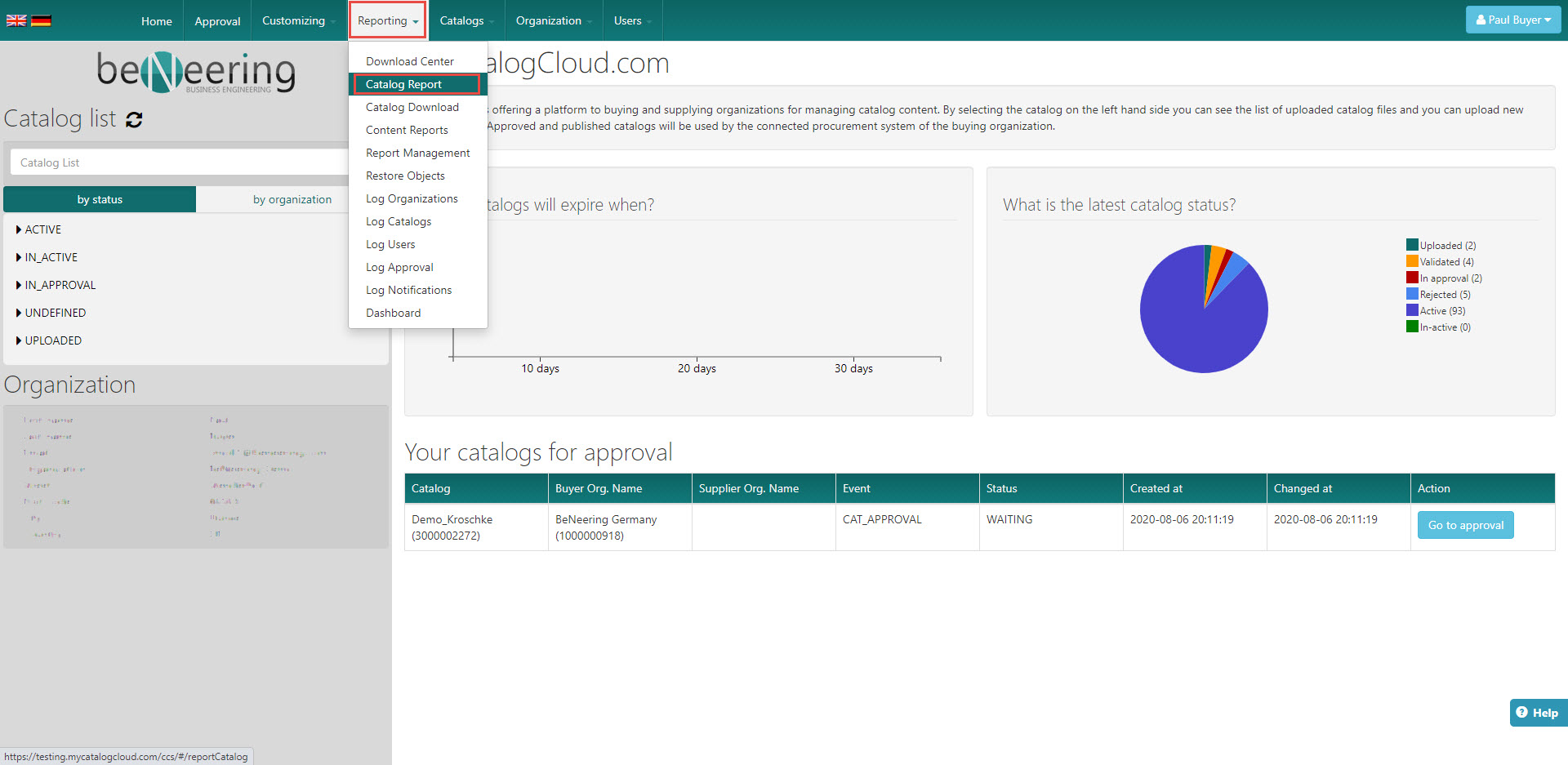Expand the IN_APPROVAL tree node

tap(20, 285)
